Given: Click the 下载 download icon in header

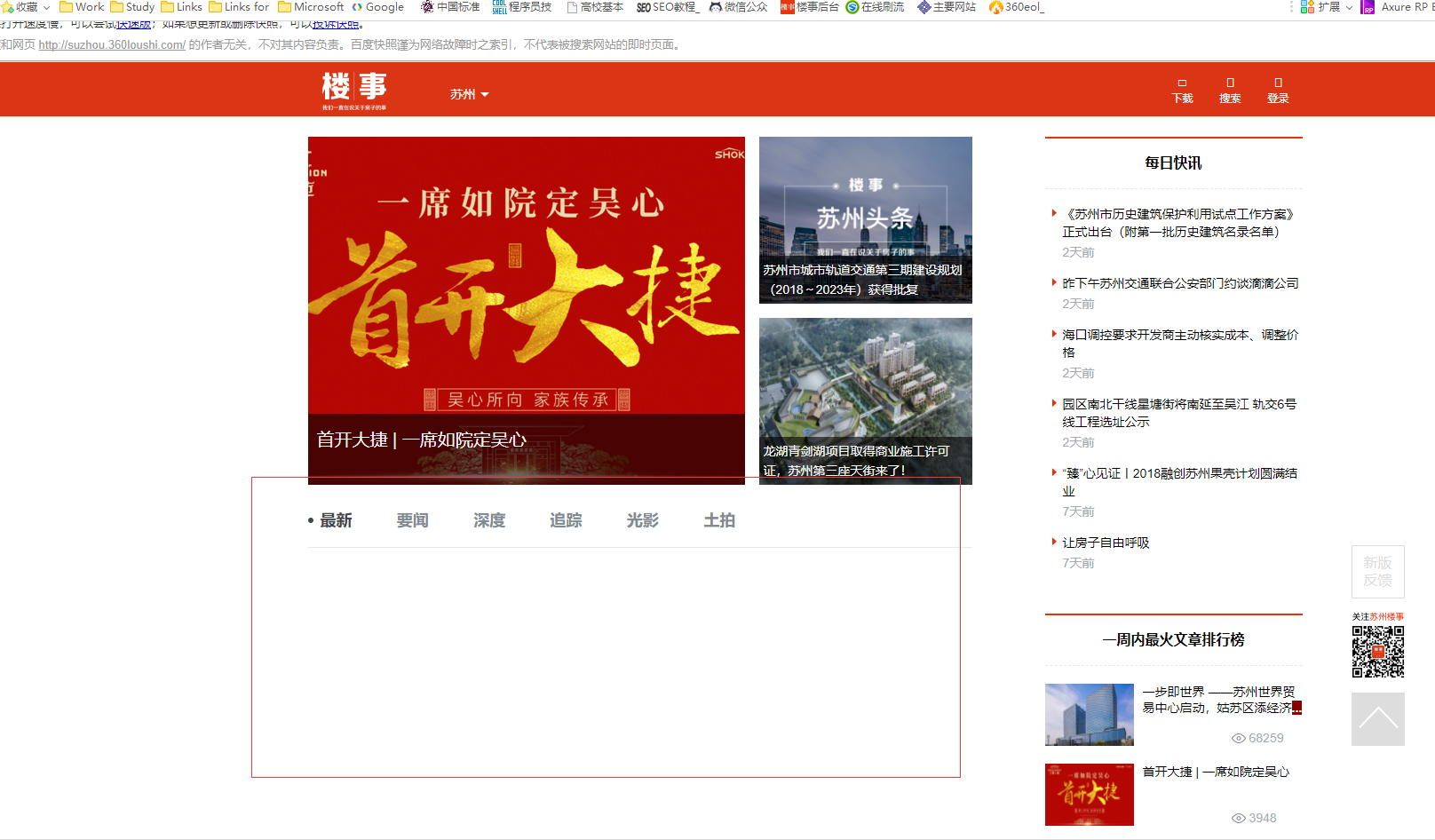Looking at the screenshot, I should pos(1182,90).
